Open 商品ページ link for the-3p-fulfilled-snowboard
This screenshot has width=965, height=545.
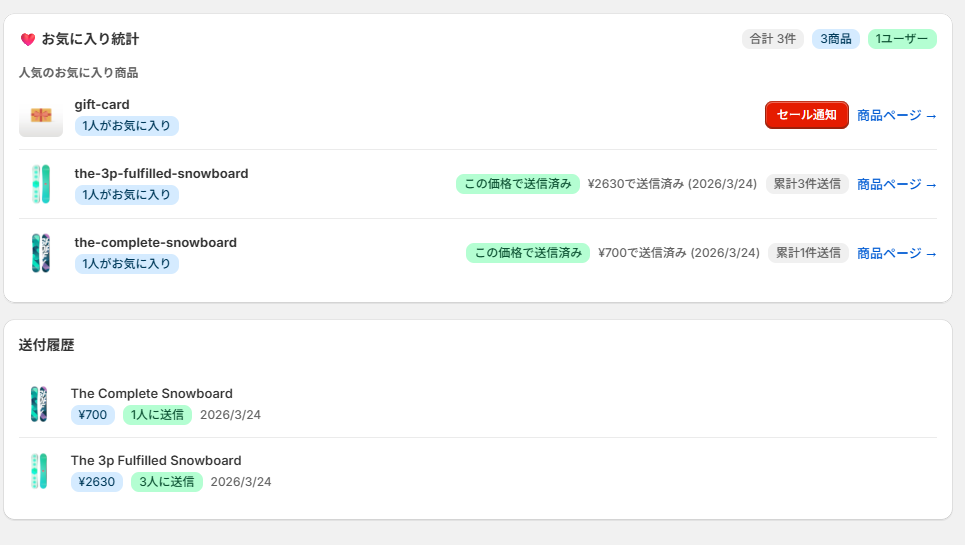[896, 185]
